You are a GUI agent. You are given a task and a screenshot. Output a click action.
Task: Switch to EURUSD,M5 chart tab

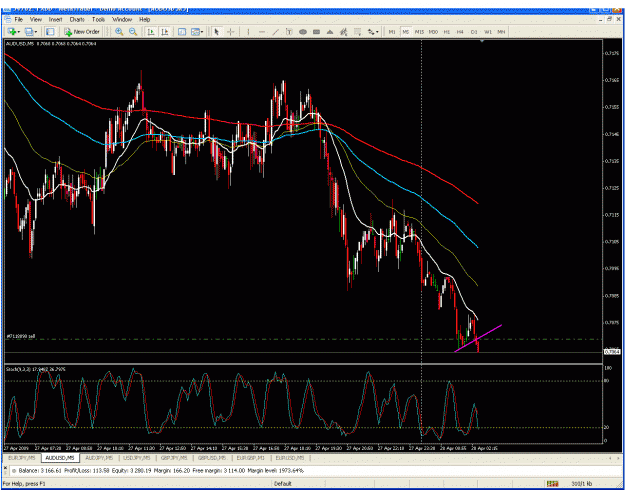tap(290, 457)
